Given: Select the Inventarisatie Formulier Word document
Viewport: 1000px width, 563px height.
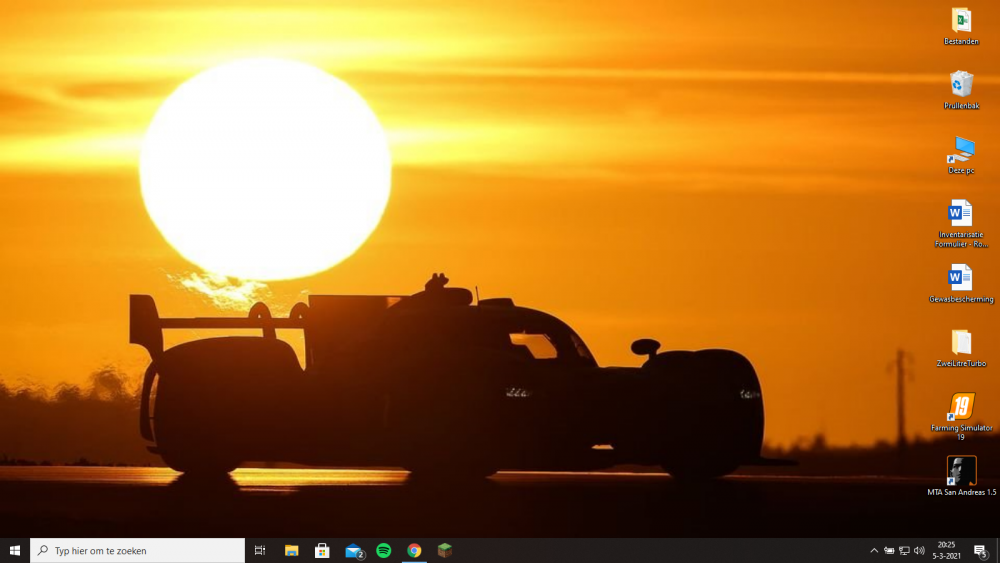Looking at the screenshot, I should click(x=961, y=214).
